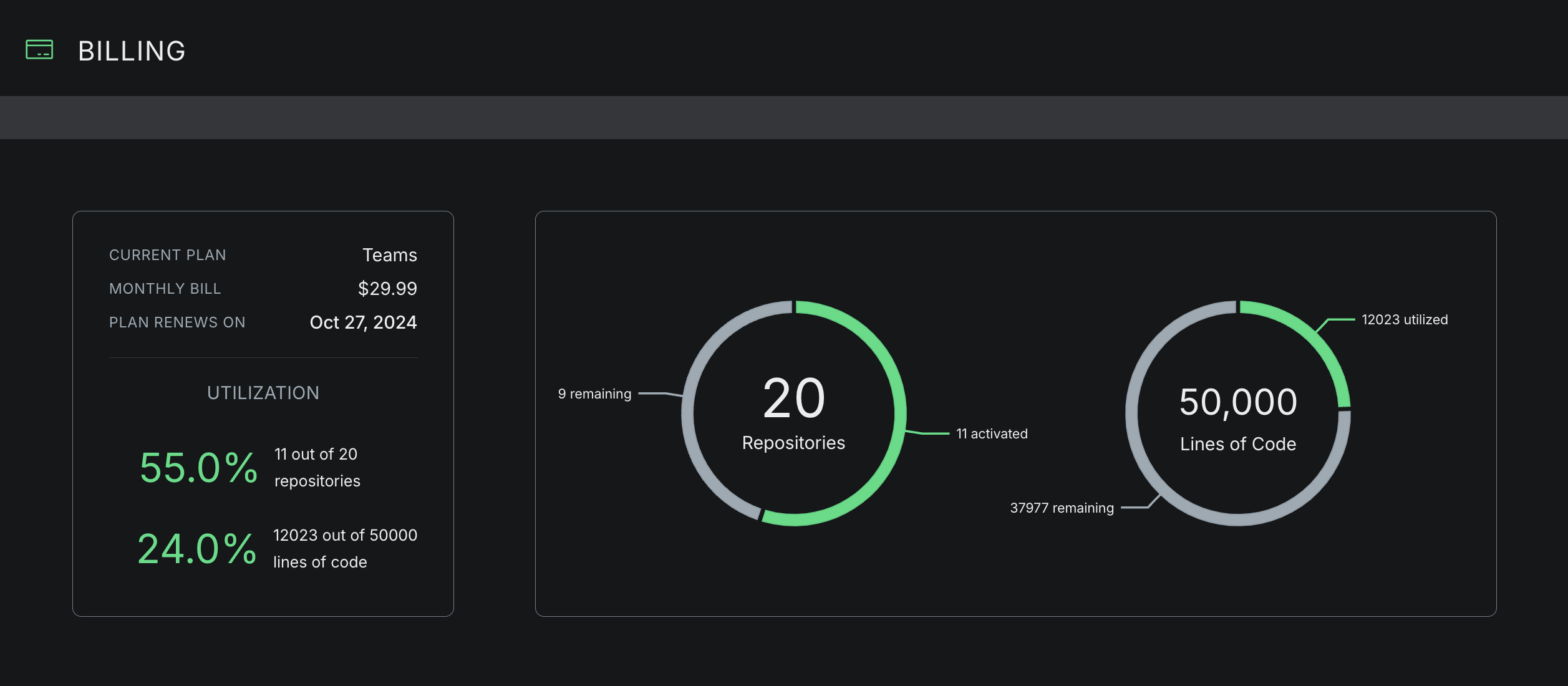Click the Oct 27, 2024 renewal date

click(364, 322)
